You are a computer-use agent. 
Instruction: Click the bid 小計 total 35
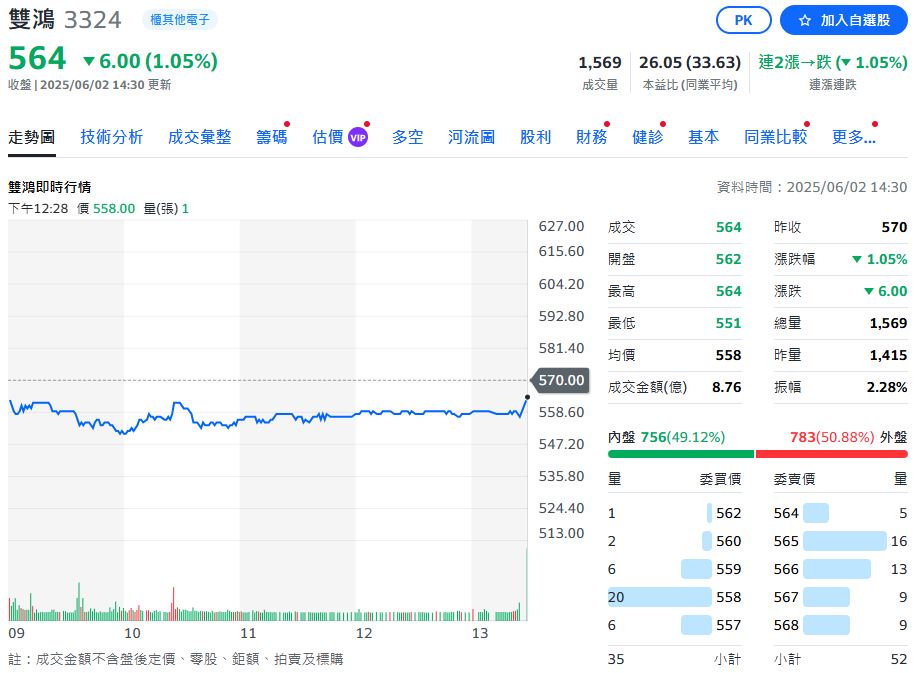coord(616,660)
